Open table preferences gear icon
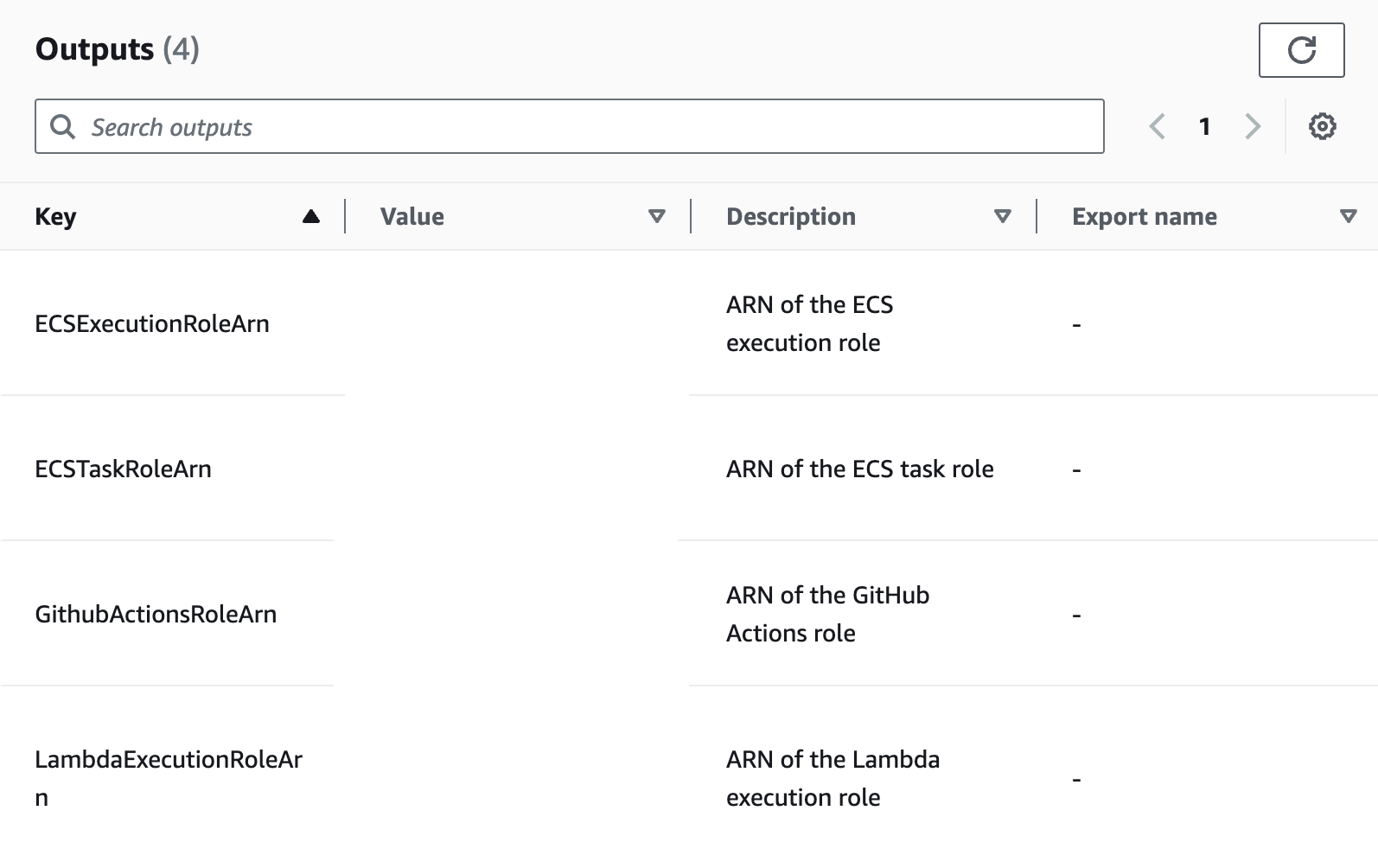 point(1322,126)
